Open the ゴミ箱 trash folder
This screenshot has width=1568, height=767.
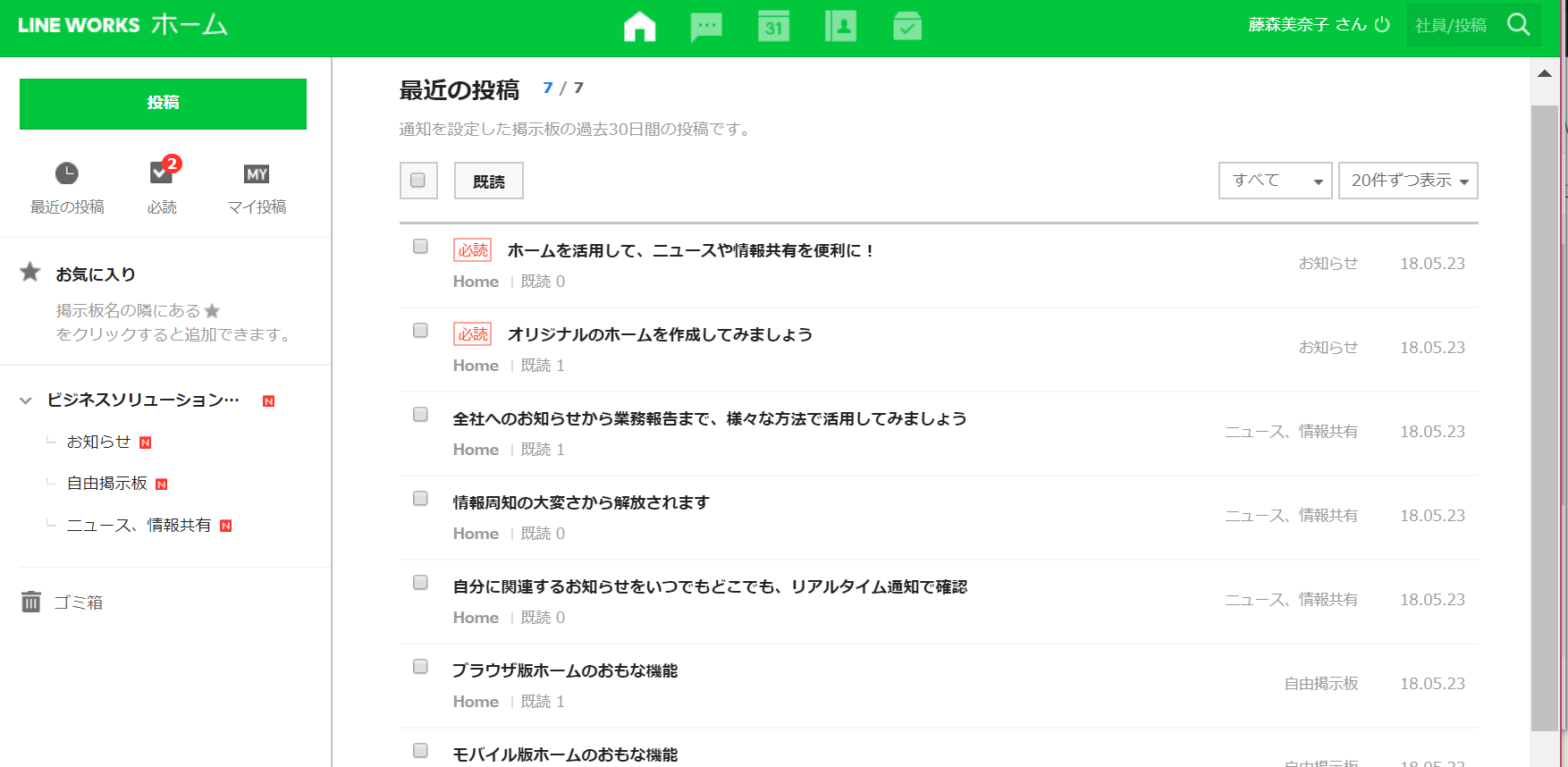[78, 603]
